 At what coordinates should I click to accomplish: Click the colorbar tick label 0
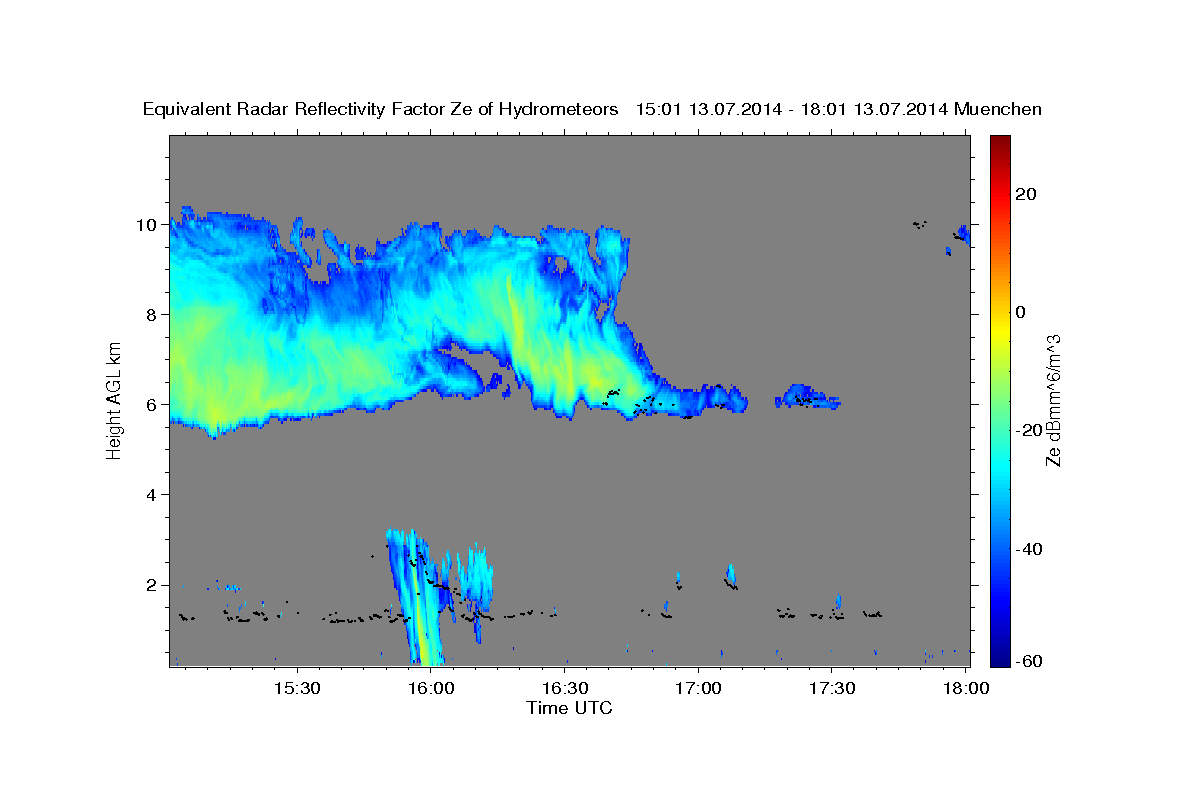[x=1021, y=312]
